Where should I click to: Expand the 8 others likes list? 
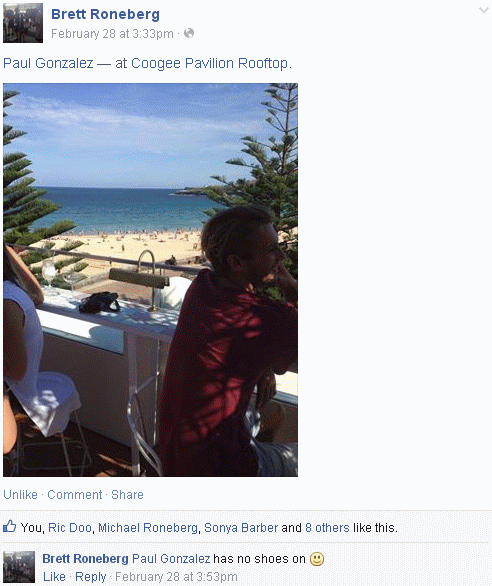coord(327,527)
